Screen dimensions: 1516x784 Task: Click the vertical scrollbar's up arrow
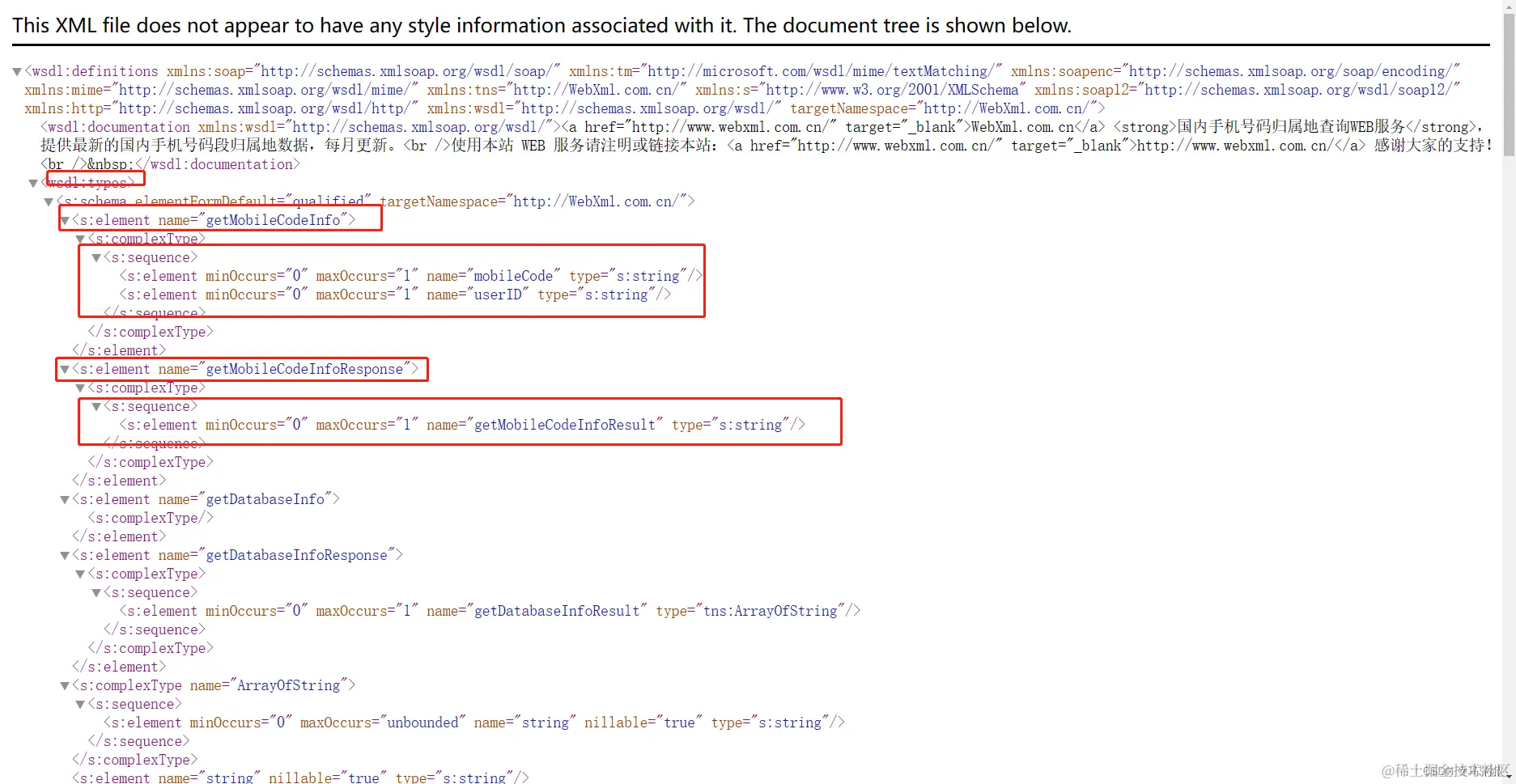pyautogui.click(x=1509, y=6)
